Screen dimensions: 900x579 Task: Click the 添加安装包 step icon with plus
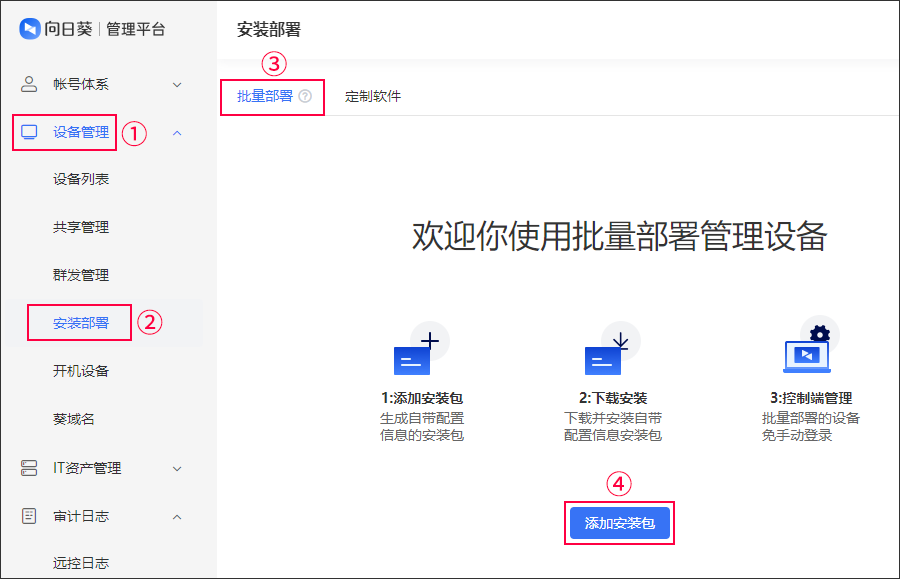pyautogui.click(x=421, y=348)
